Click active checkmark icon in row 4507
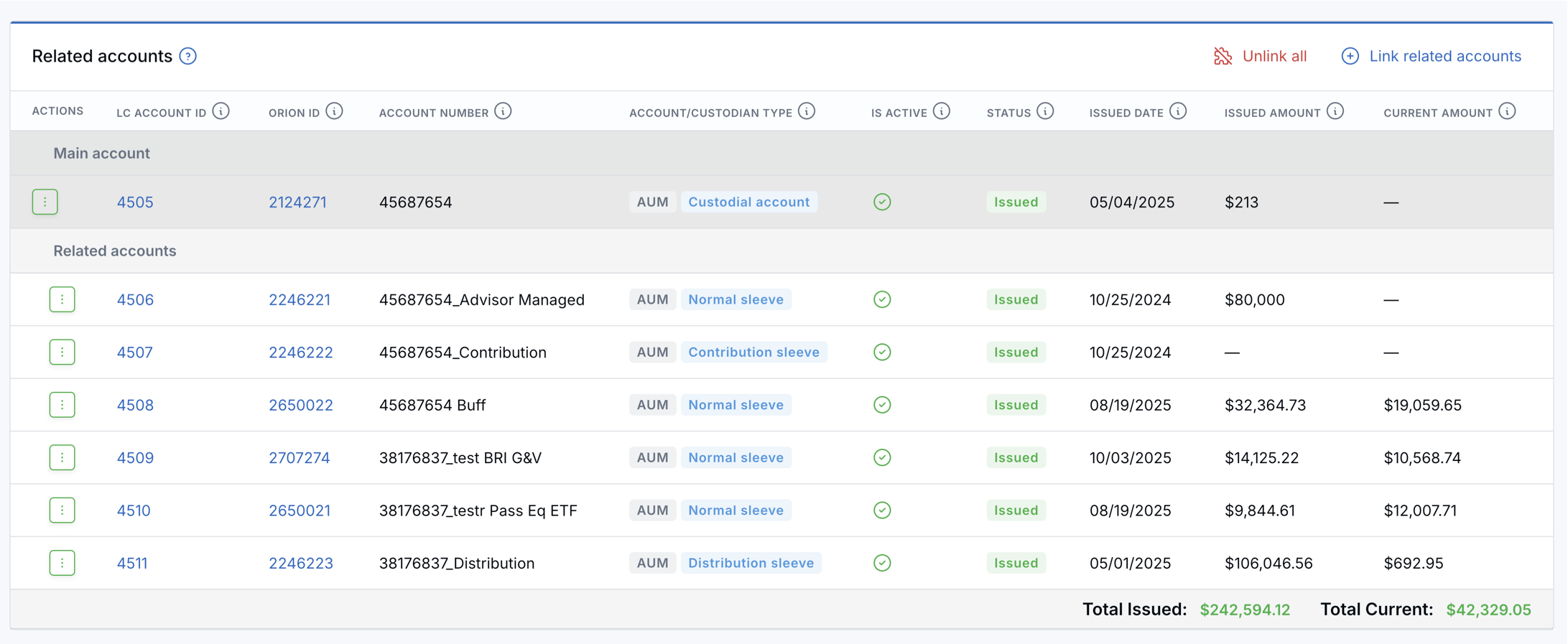This screenshot has width=1568, height=644. [882, 352]
